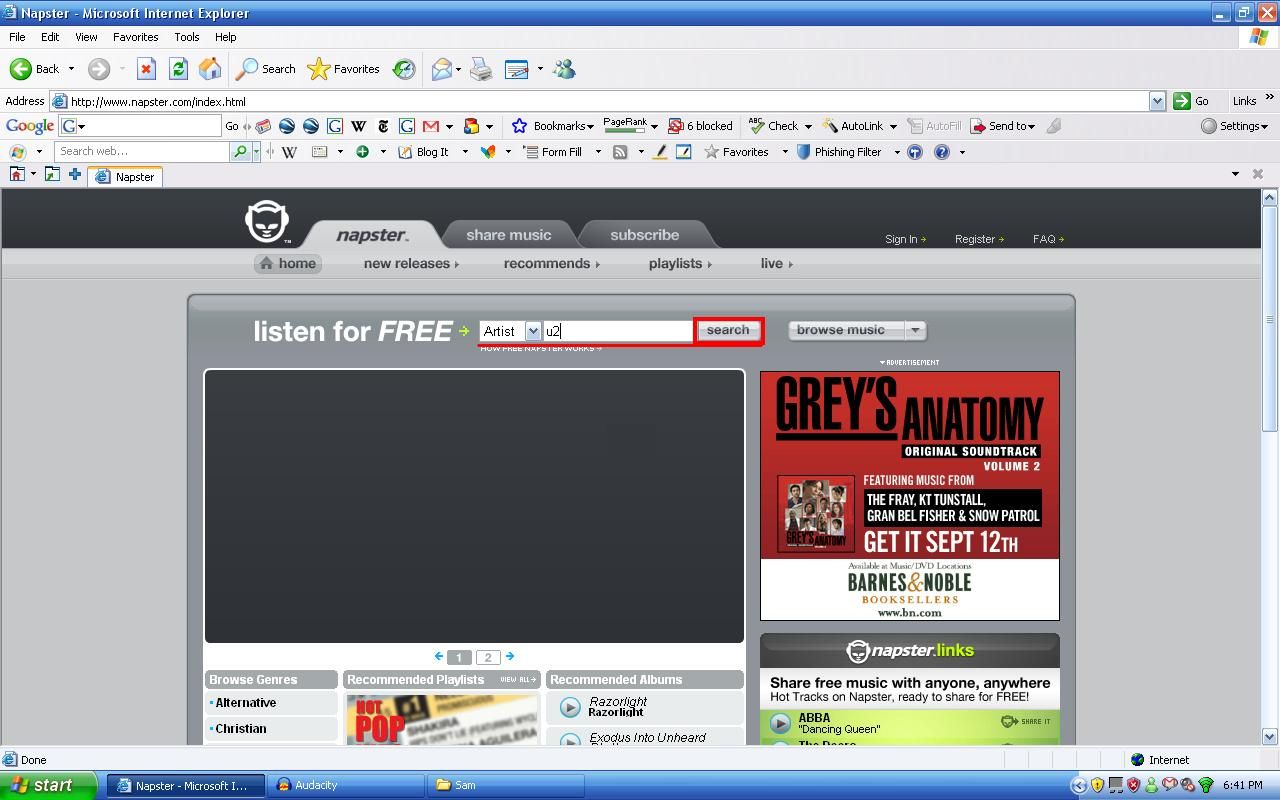Go to page 2 of the featured panel
Viewport: 1280px width, 800px height.
488,657
